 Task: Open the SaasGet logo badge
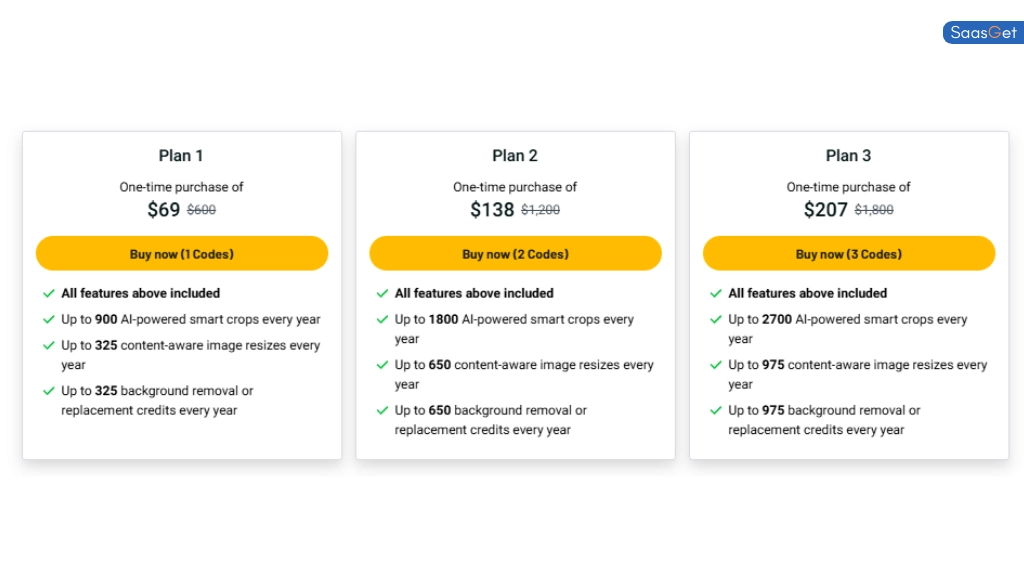(x=983, y=33)
